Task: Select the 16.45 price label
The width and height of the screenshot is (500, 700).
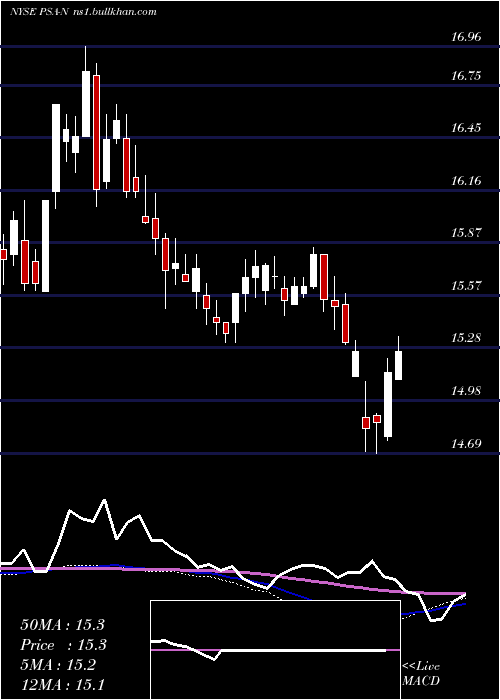Action: click(466, 128)
